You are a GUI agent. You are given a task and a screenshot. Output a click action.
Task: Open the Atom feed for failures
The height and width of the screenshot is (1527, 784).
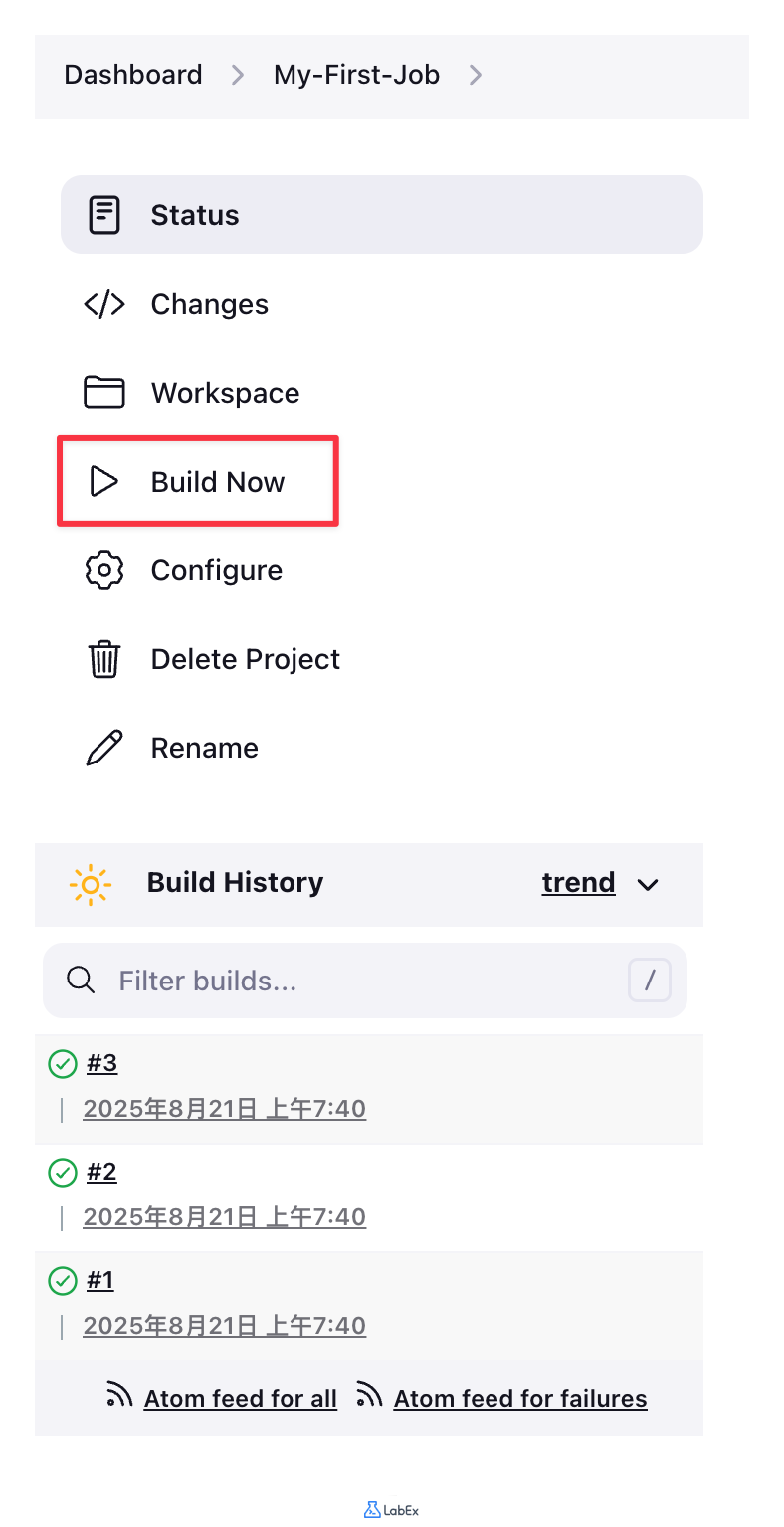point(519,1398)
